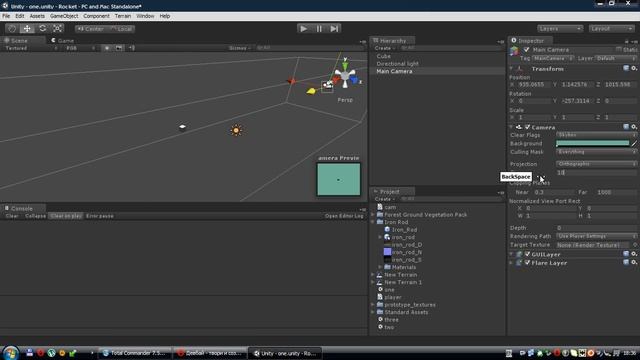Viewport: 640px width, 360px height.
Task: Toggle the Static checkbox
Action: [x=619, y=49]
